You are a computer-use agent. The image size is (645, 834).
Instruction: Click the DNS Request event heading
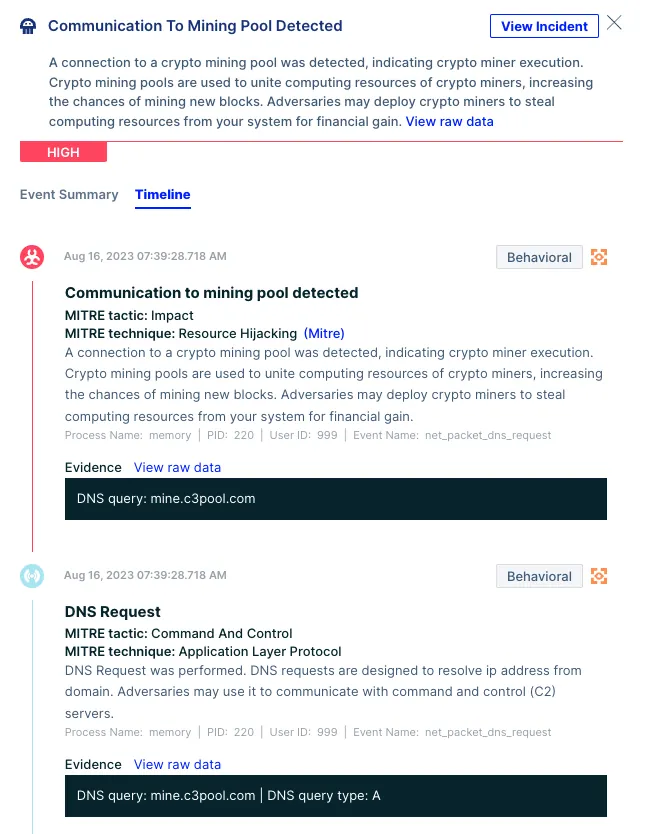[113, 612]
